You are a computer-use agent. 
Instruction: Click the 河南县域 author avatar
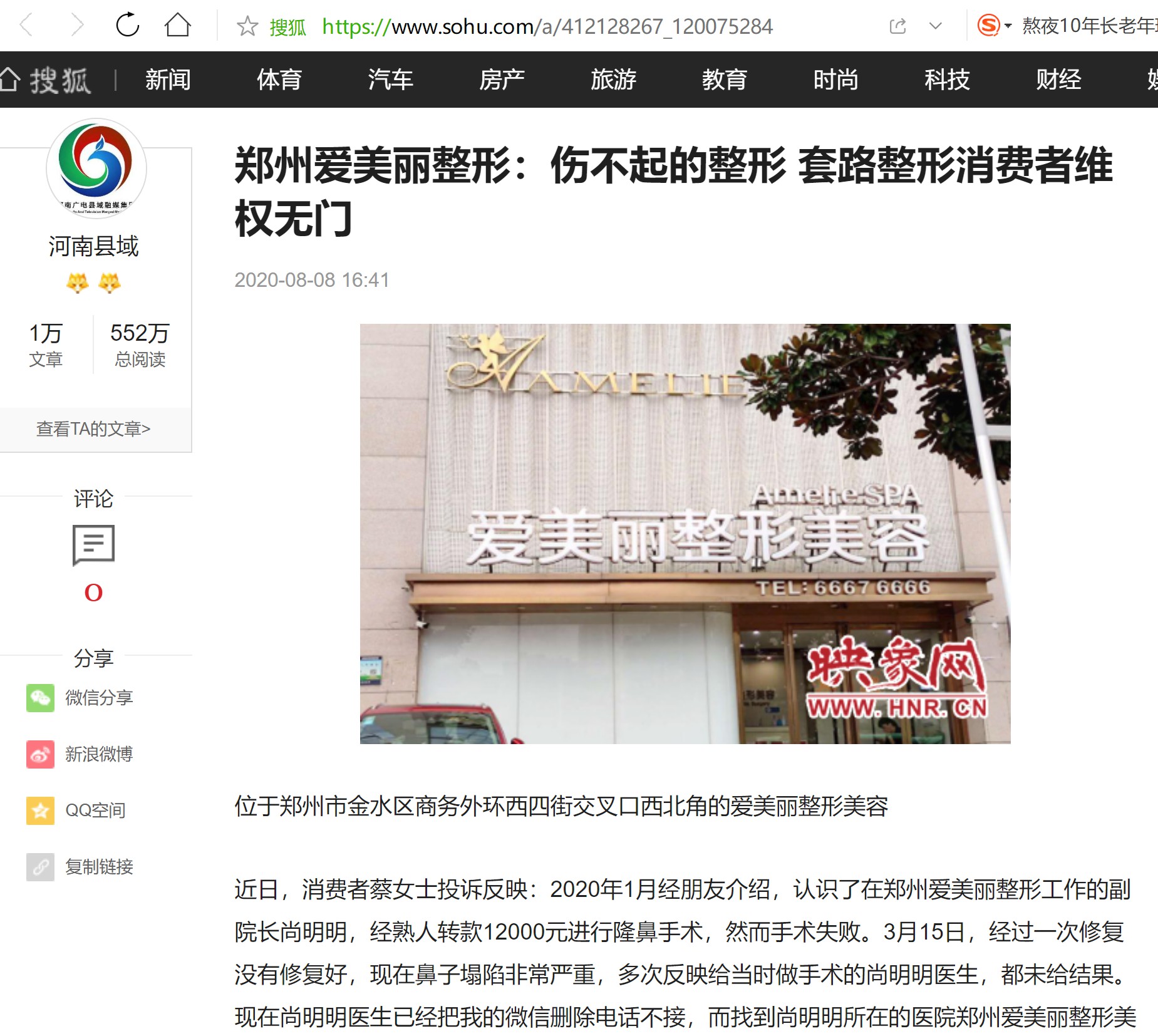[x=96, y=168]
